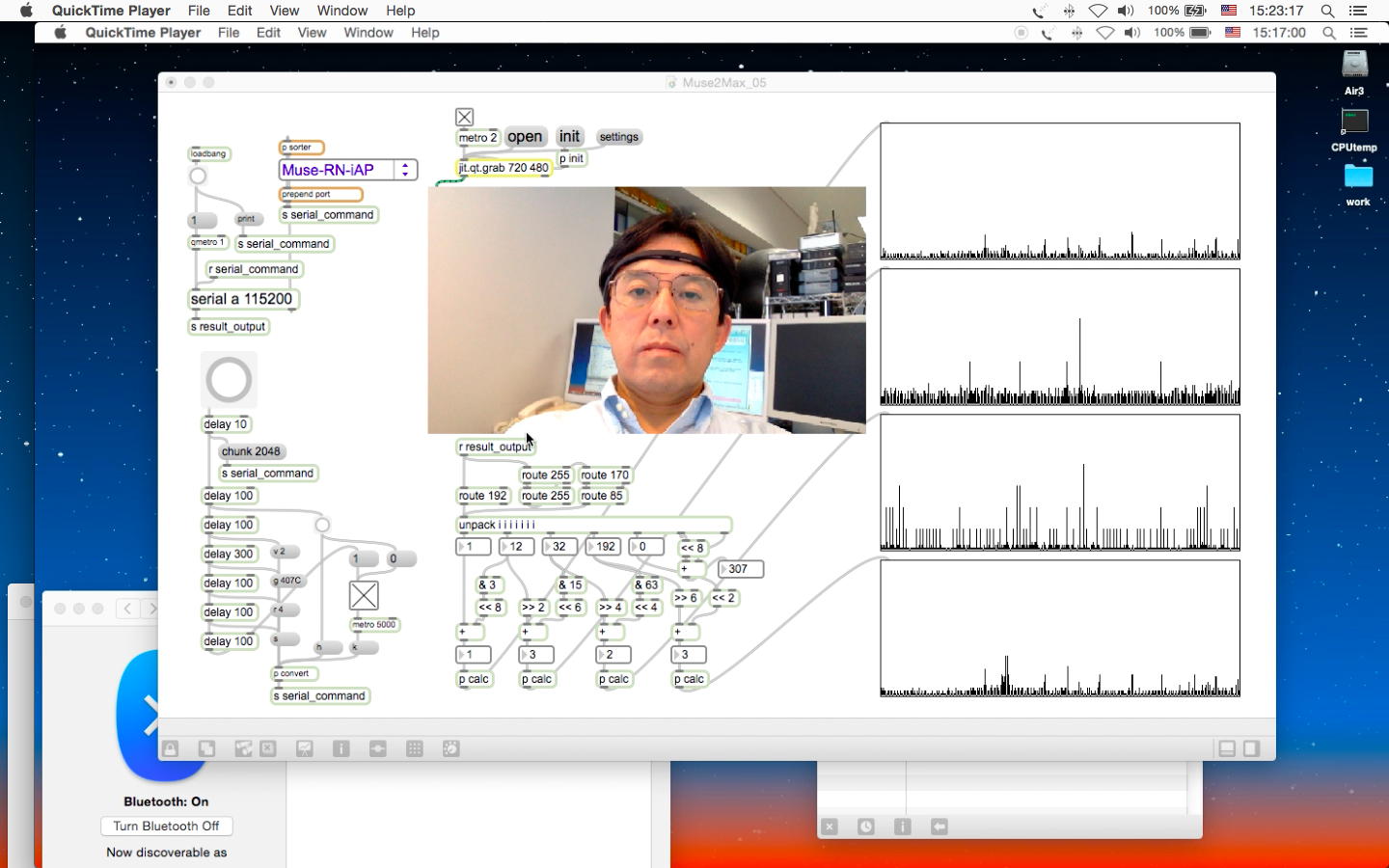This screenshot has width=1389, height=868.
Task: Open the battery status menu in menu bar
Action: point(1195,11)
